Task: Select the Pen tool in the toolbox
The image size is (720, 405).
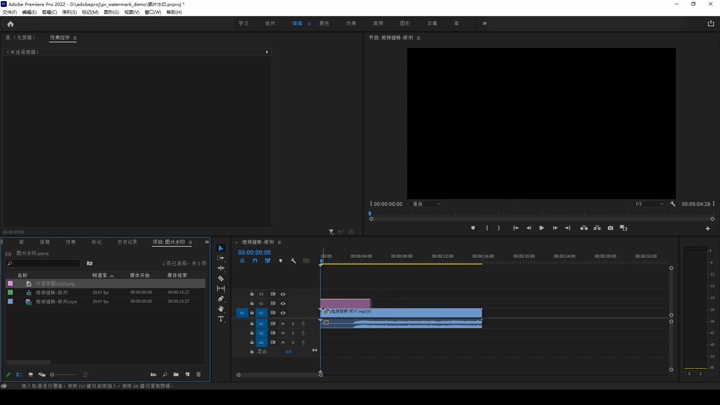Action: 221,299
